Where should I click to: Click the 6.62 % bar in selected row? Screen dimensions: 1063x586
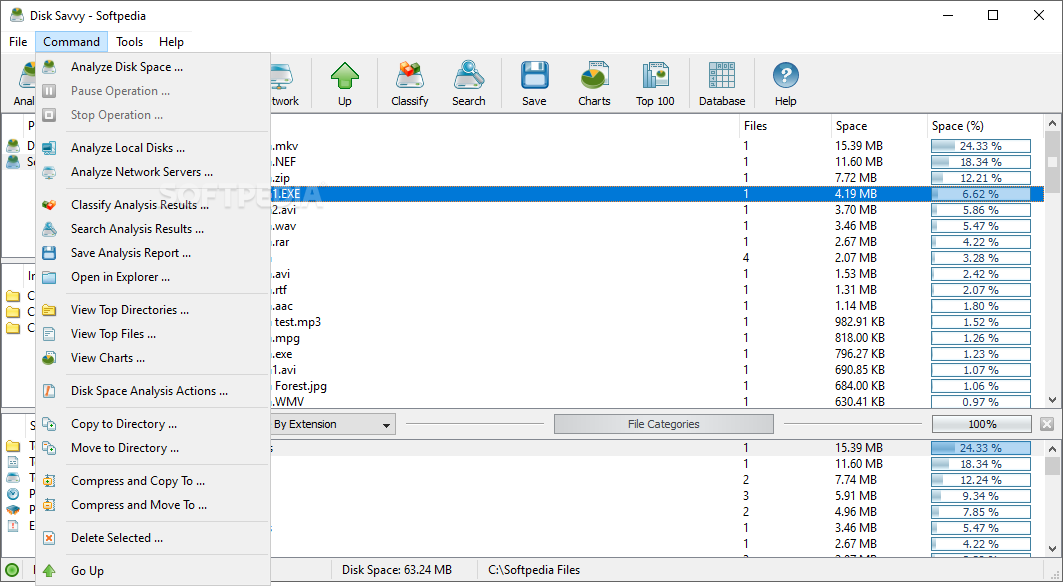click(x=980, y=194)
